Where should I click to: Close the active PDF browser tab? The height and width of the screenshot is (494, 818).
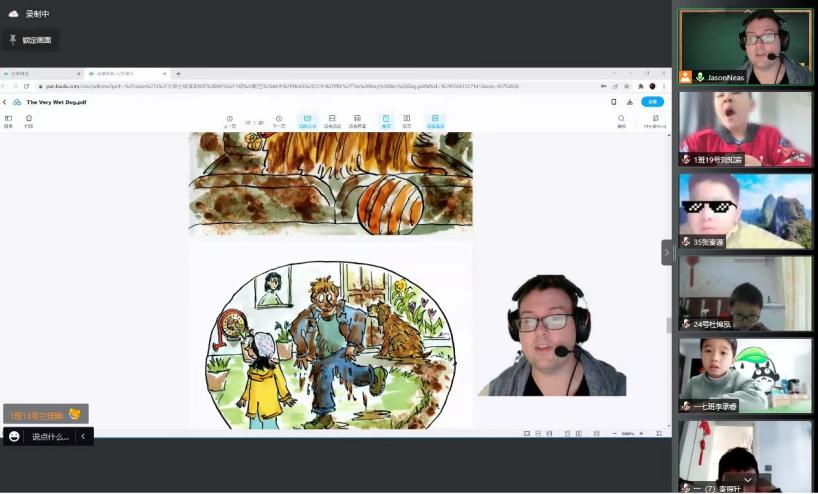point(165,74)
